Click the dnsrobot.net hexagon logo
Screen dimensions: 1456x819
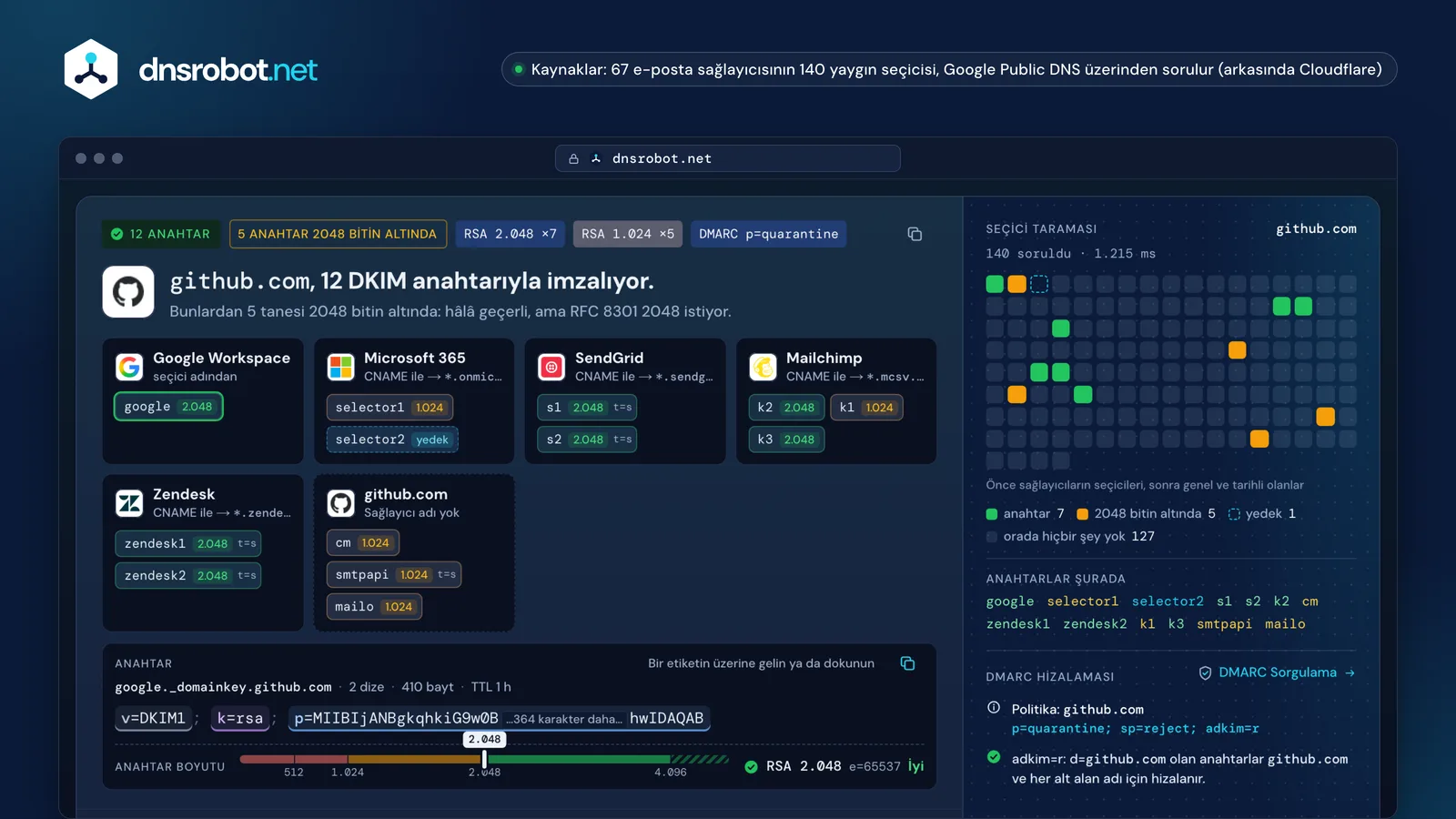91,69
